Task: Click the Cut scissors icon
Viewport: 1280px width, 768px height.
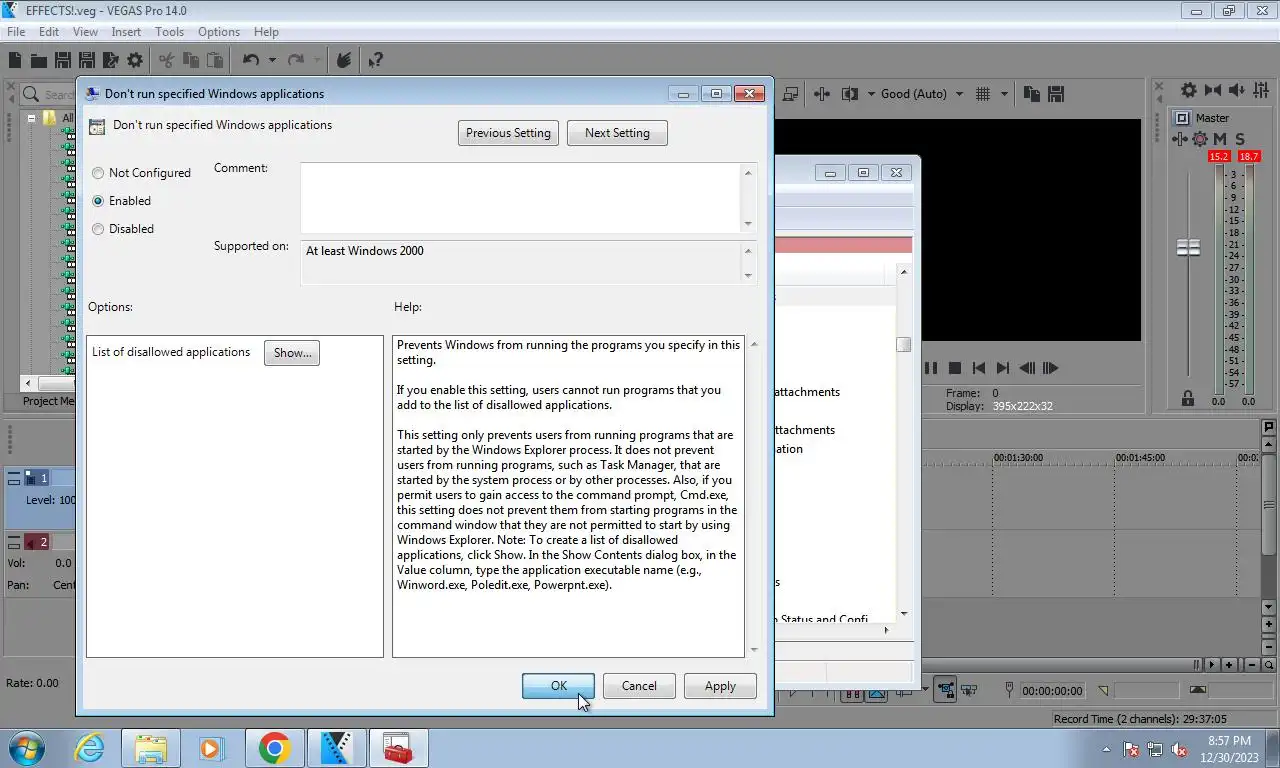Action: (166, 60)
